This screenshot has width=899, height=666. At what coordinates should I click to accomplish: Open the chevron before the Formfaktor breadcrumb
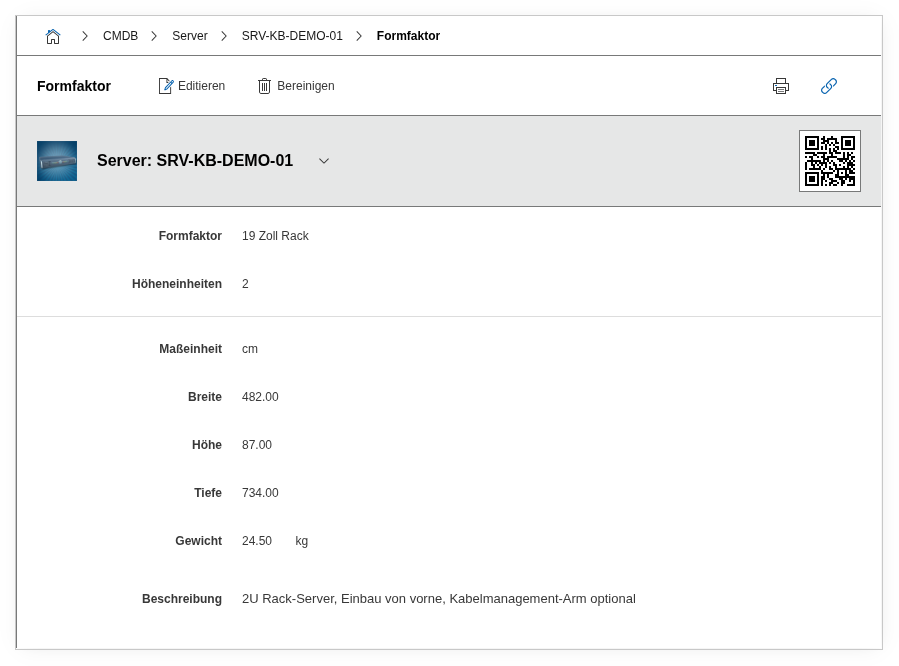coord(359,36)
